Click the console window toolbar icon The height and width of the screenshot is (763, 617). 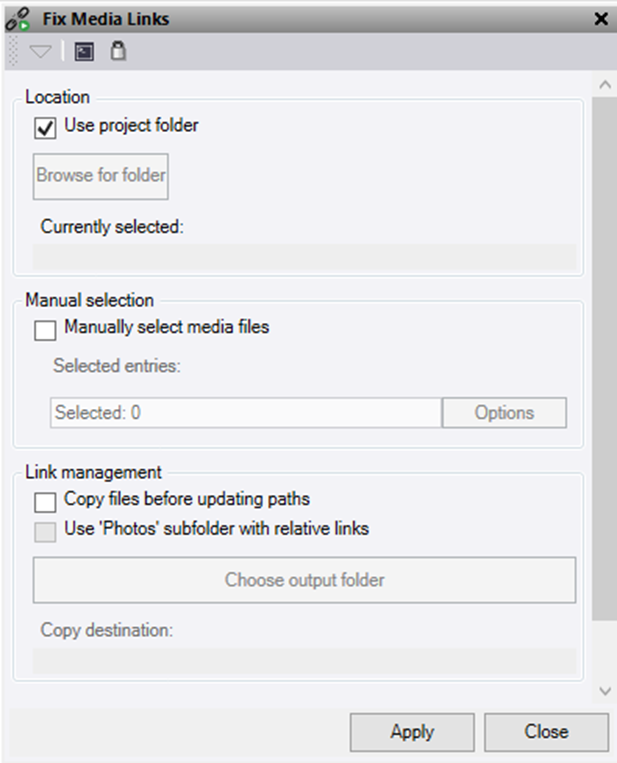click(85, 52)
